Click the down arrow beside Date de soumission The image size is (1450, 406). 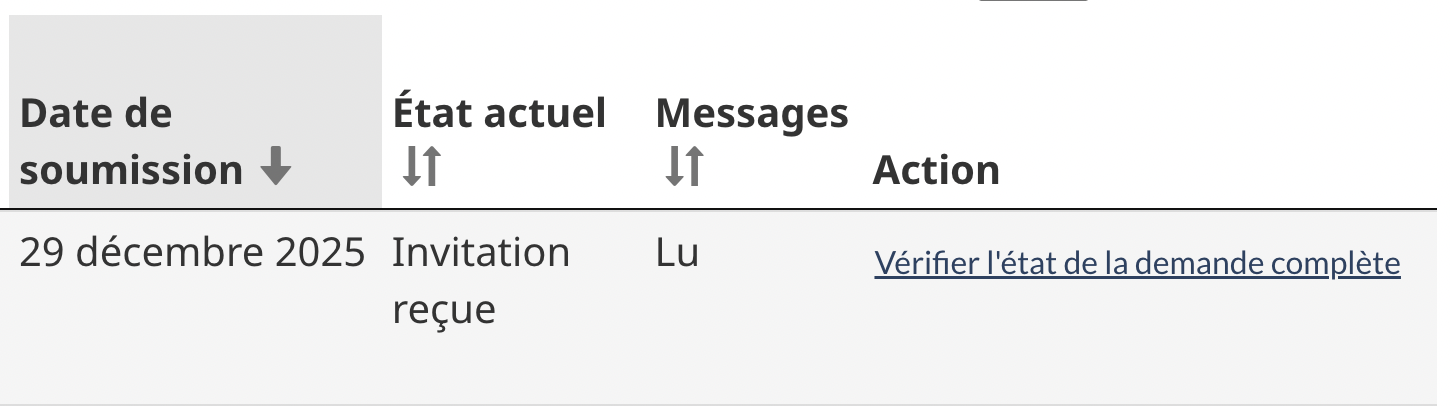[x=275, y=169]
